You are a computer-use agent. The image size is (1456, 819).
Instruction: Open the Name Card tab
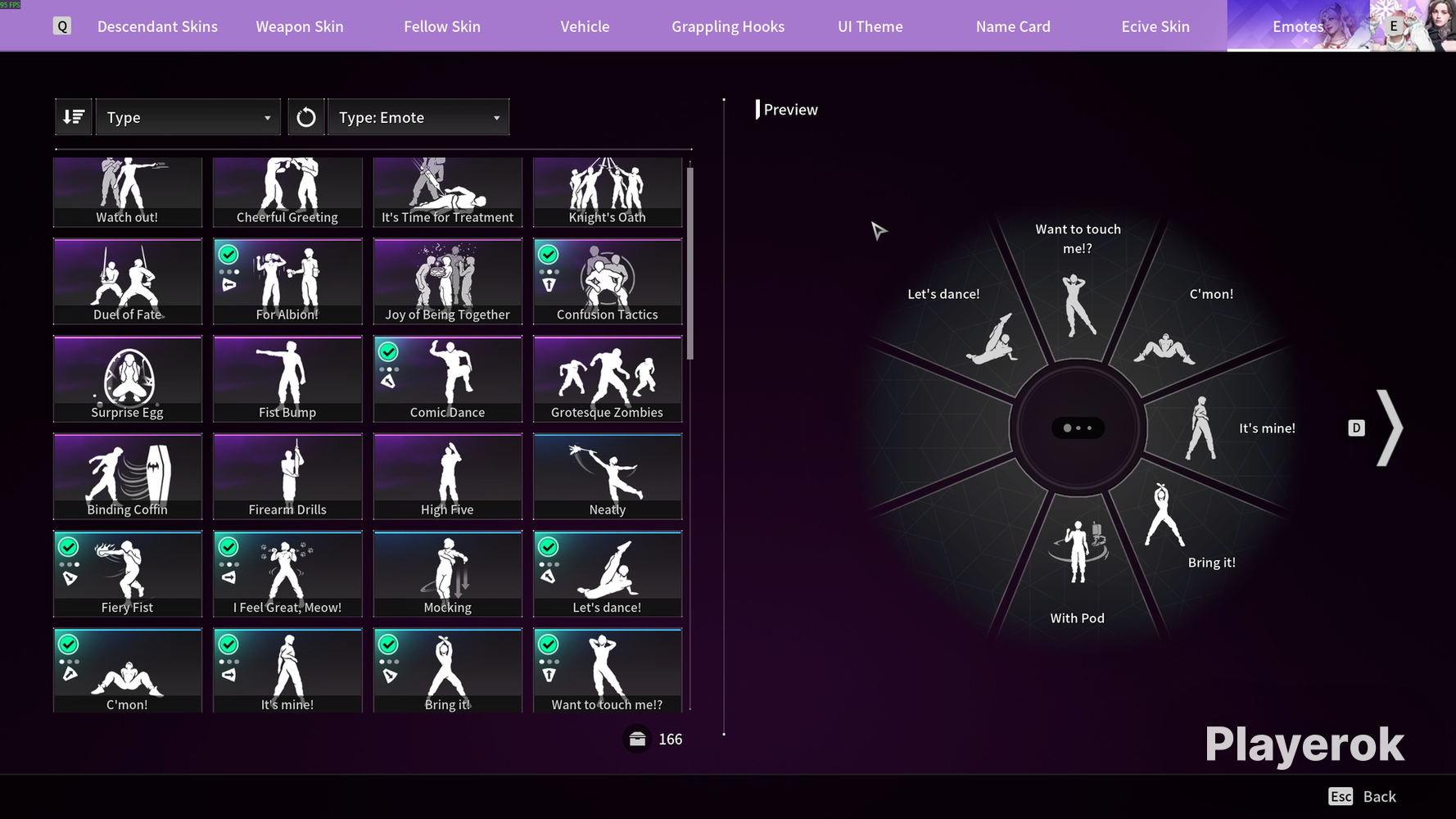[1013, 26]
